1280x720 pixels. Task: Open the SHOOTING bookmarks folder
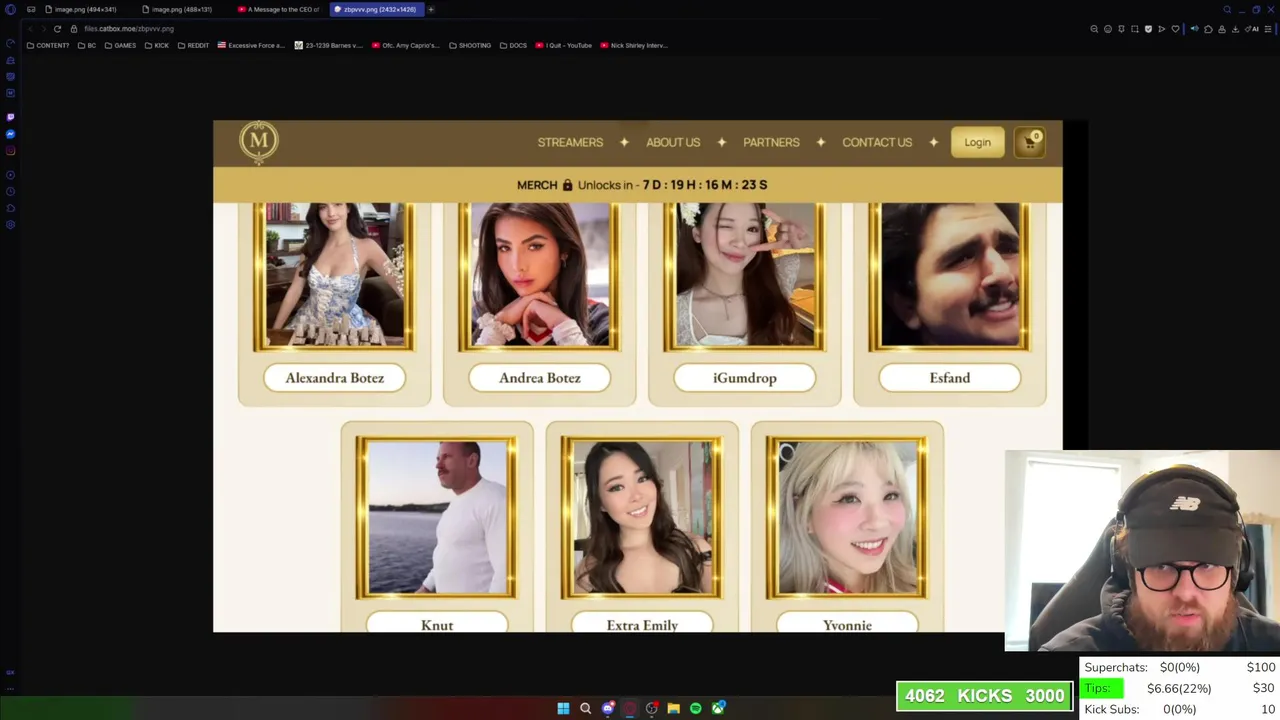[470, 45]
